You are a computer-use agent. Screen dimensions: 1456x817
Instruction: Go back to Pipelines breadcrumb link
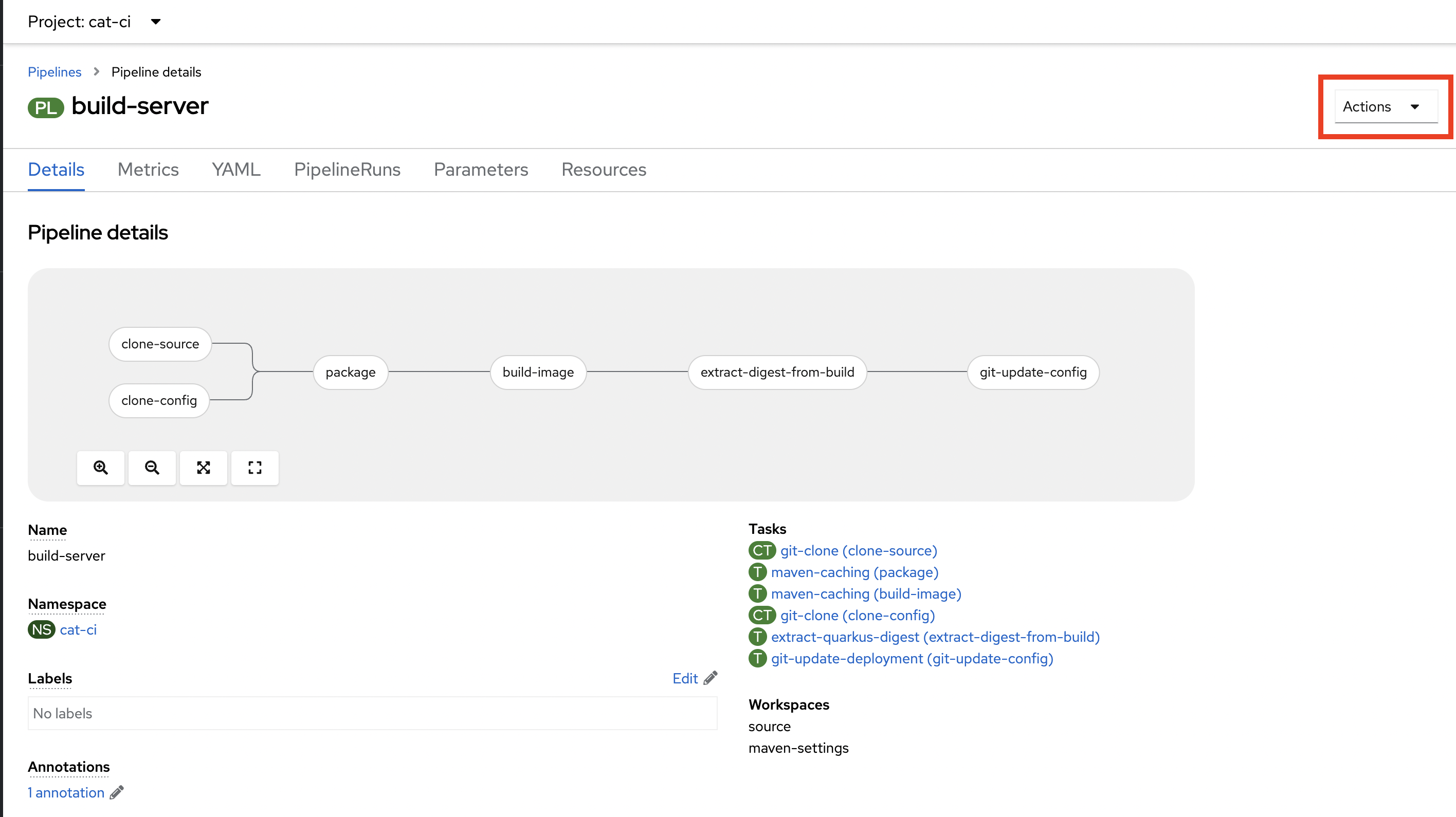54,72
